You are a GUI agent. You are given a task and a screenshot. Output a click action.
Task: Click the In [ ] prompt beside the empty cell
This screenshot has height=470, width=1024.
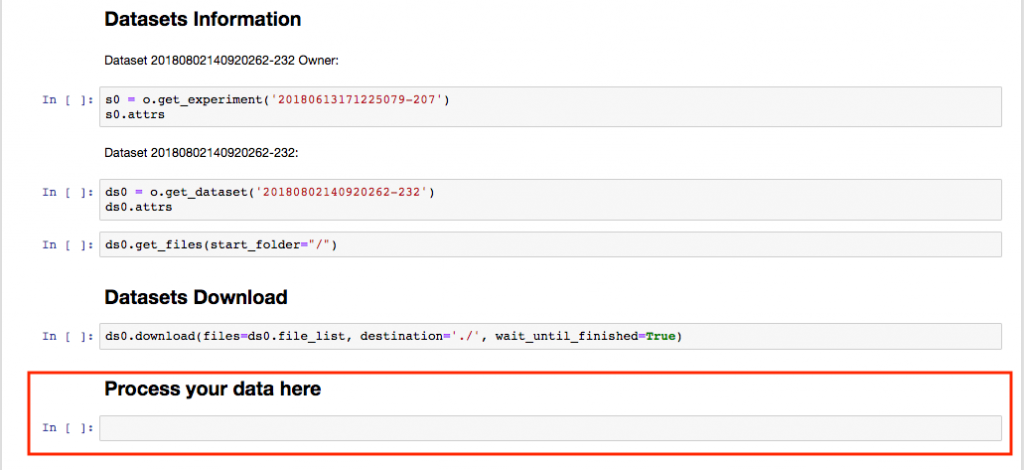pyautogui.click(x=68, y=428)
